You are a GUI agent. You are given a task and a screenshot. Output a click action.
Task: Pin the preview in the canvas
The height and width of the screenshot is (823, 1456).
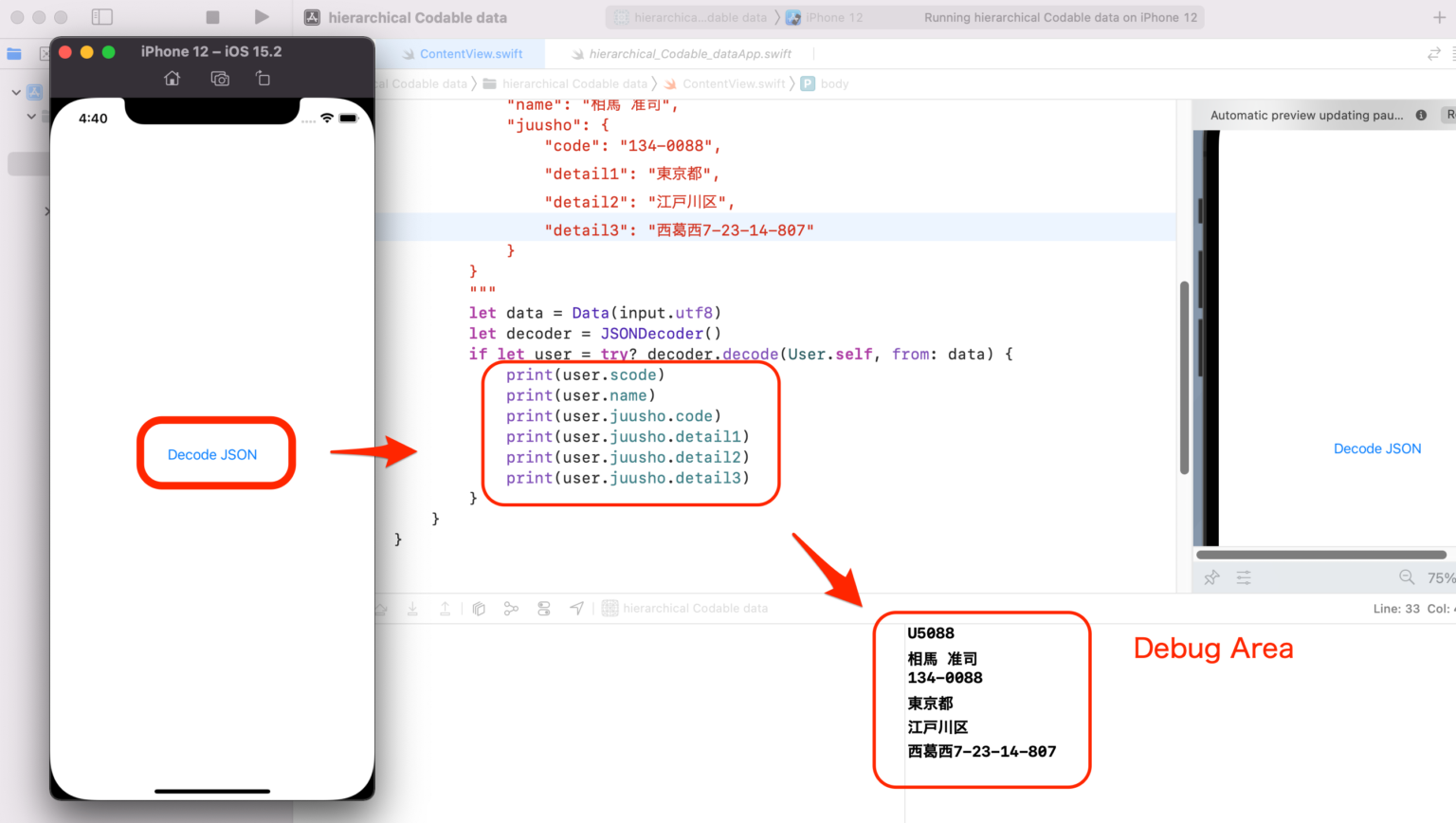click(1210, 576)
